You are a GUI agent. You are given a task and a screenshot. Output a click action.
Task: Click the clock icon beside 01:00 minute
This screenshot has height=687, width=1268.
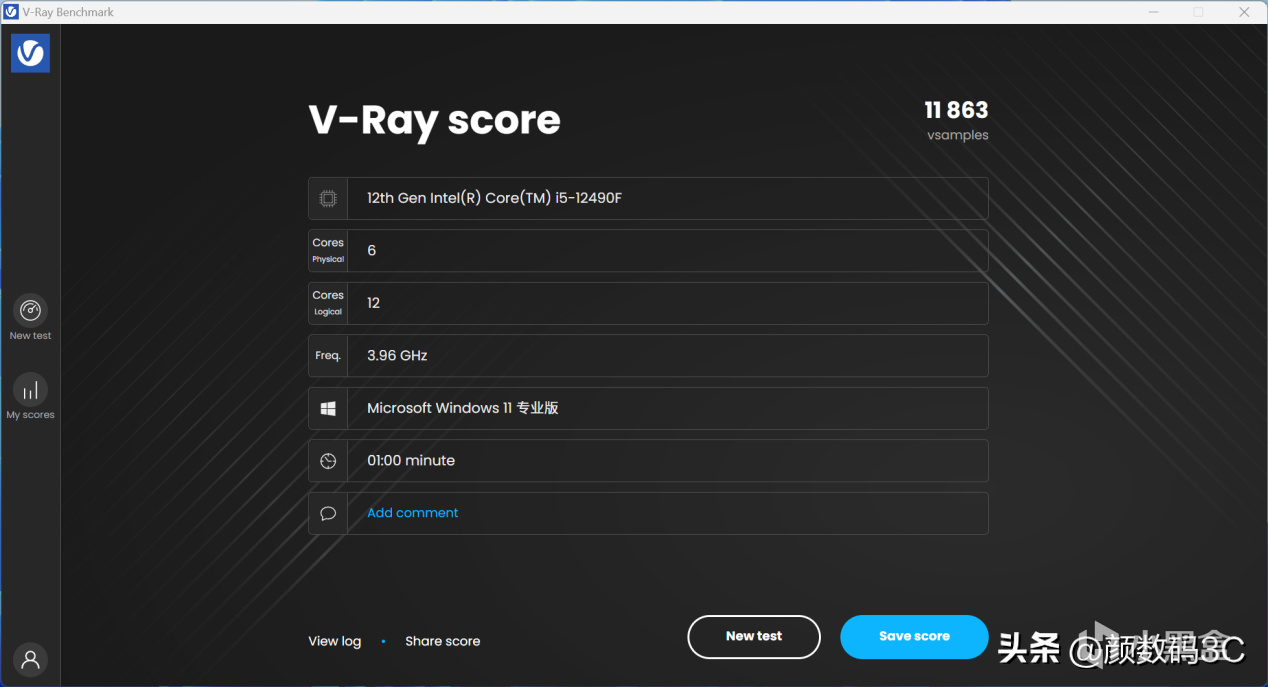coord(328,461)
